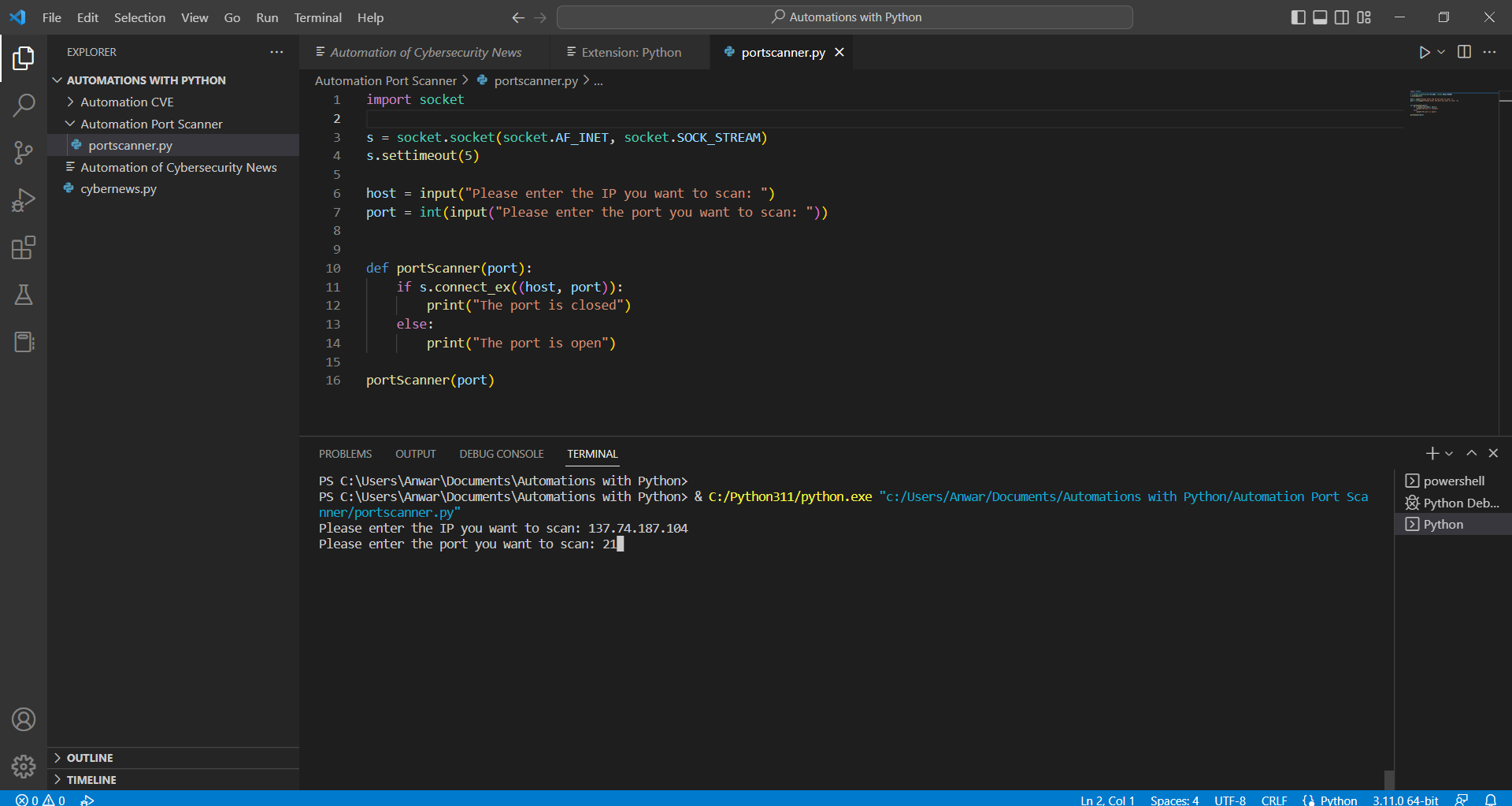Open Explorer Views and More Actions ellipsis

point(276,52)
